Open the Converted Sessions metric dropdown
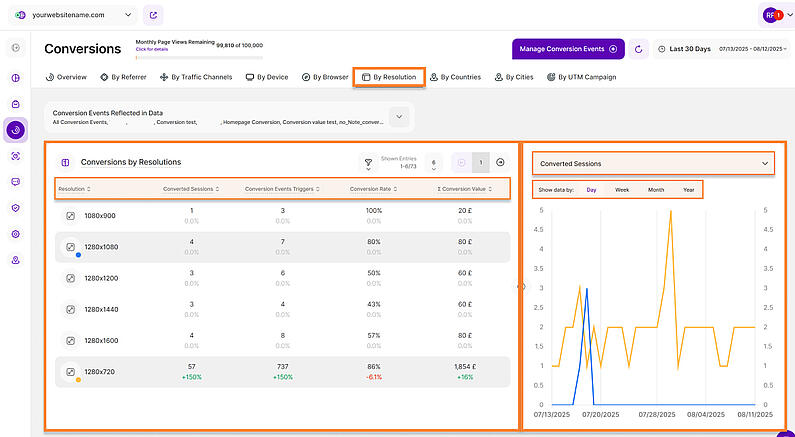Screen dimensions: 795x437 click(653, 164)
